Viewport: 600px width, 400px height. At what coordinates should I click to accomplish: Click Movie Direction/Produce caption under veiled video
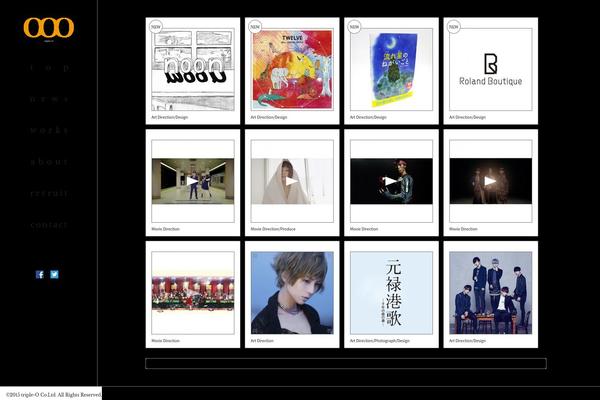click(x=273, y=229)
